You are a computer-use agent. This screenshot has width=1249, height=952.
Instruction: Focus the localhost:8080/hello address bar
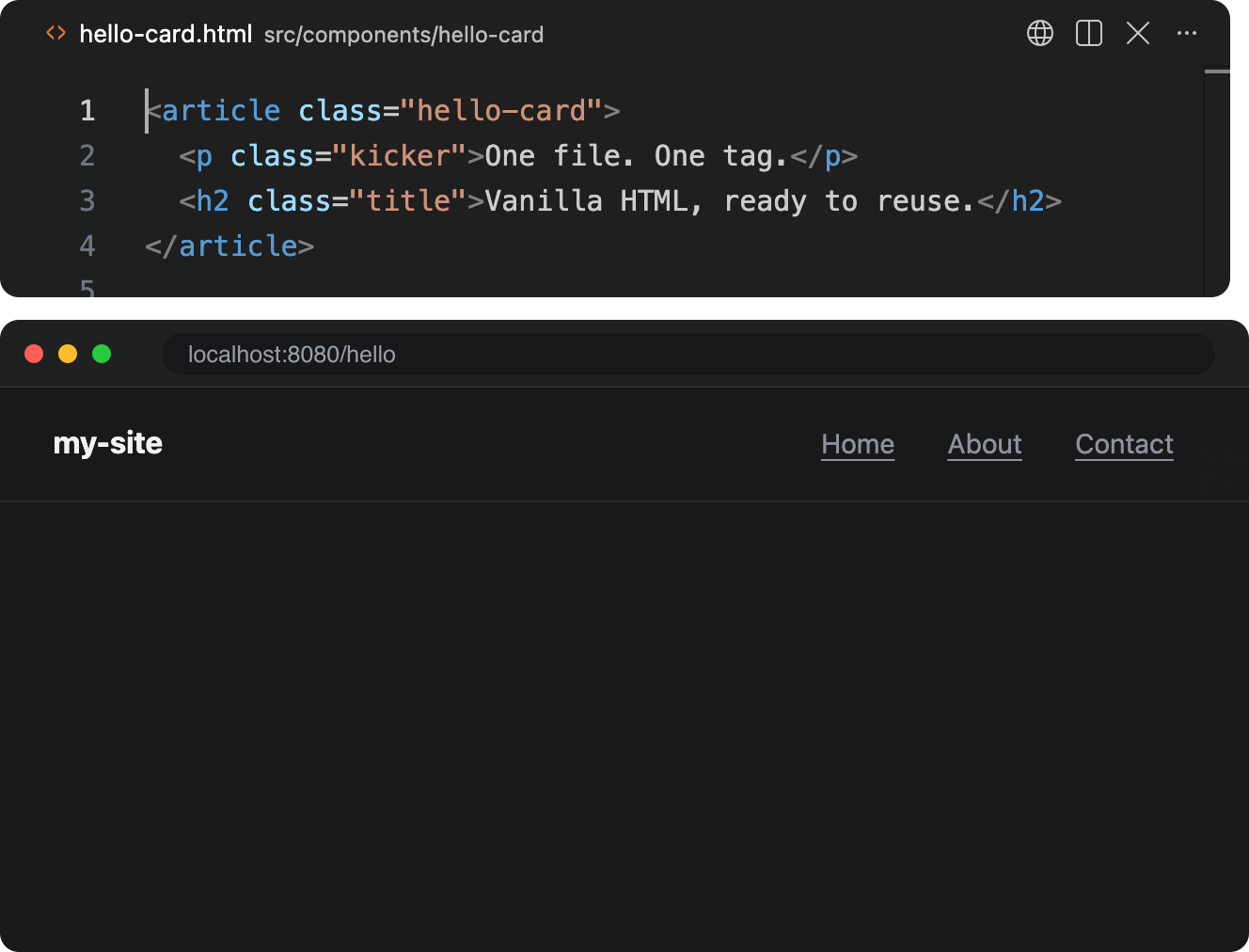688,354
